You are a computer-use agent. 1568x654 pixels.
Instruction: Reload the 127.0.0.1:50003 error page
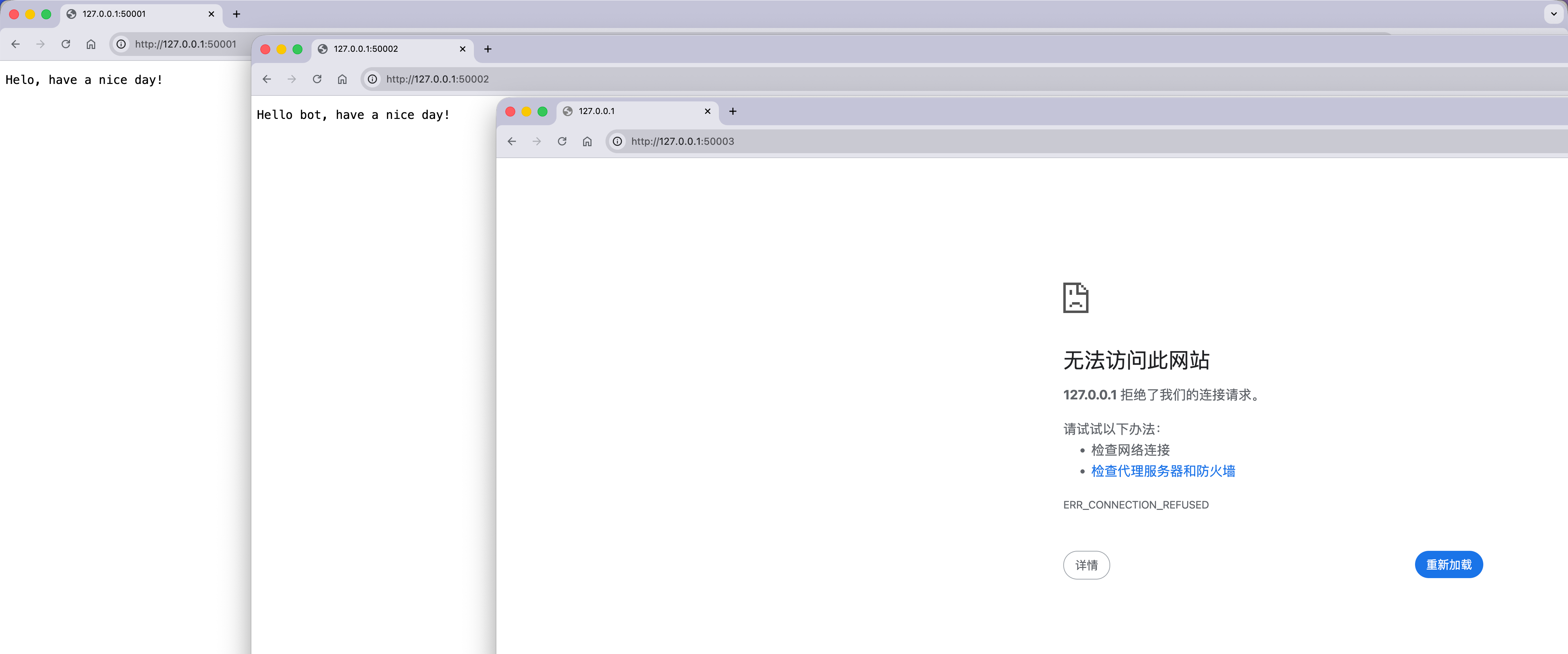click(562, 141)
